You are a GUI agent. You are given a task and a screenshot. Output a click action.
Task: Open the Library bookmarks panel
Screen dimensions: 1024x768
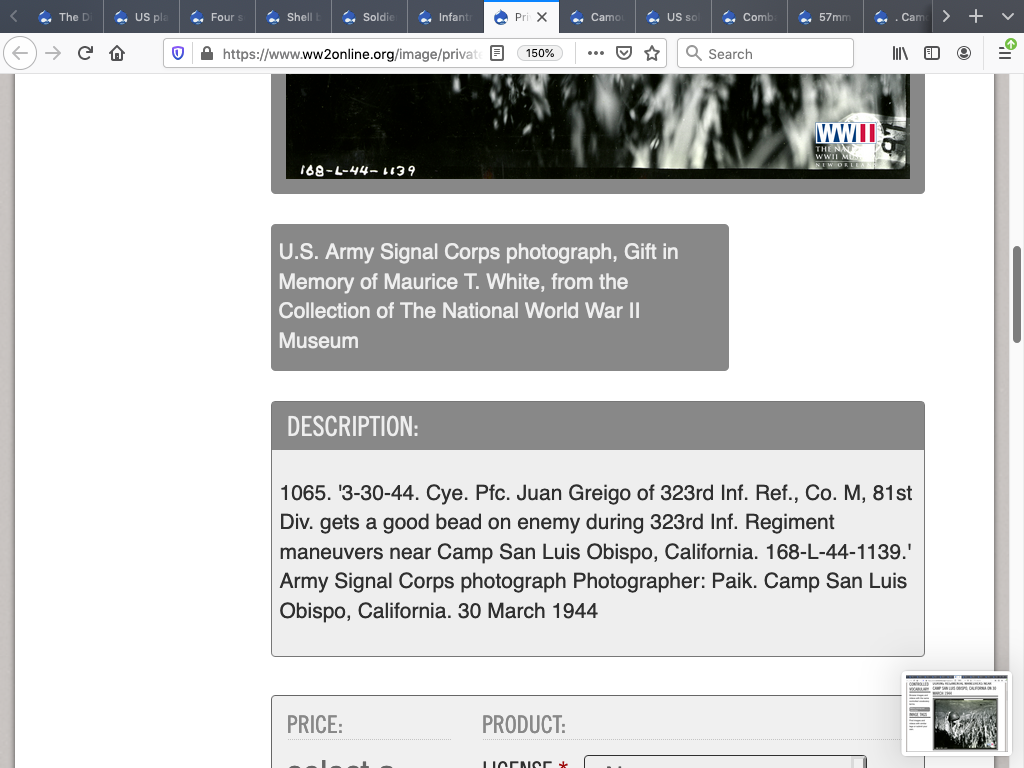coord(900,54)
